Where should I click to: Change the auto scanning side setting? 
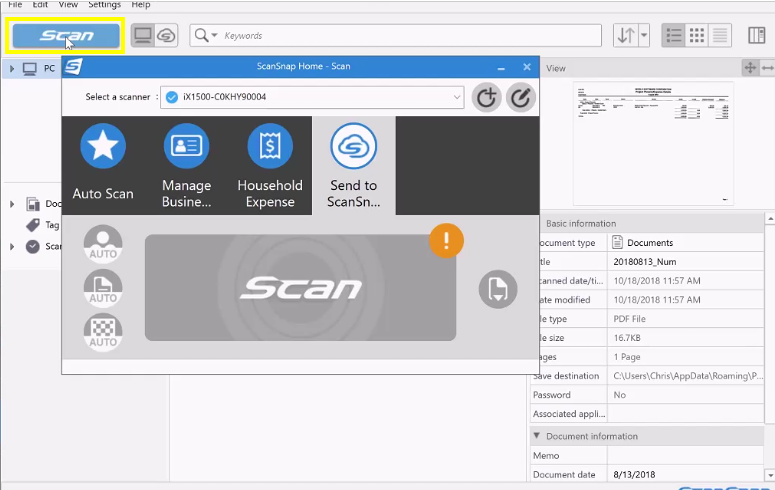pyautogui.click(x=103, y=288)
